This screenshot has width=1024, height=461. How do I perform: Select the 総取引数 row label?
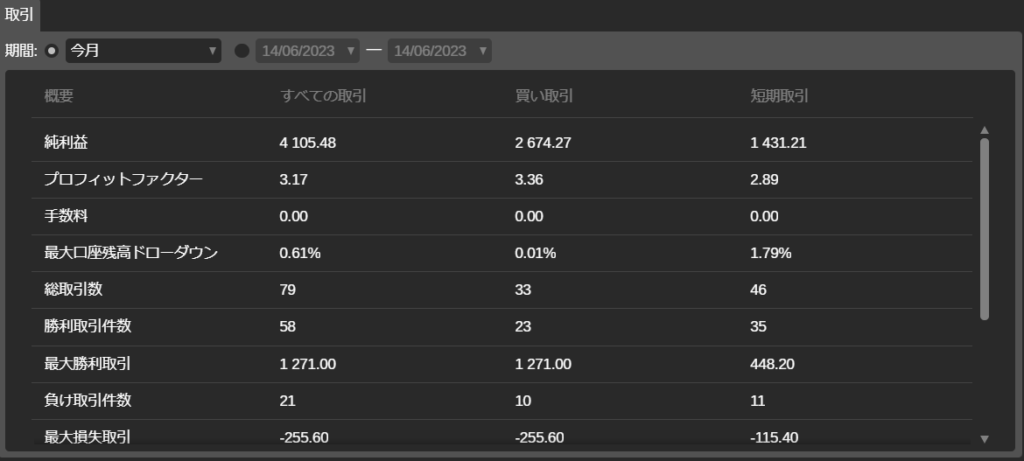pyautogui.click(x=73, y=290)
